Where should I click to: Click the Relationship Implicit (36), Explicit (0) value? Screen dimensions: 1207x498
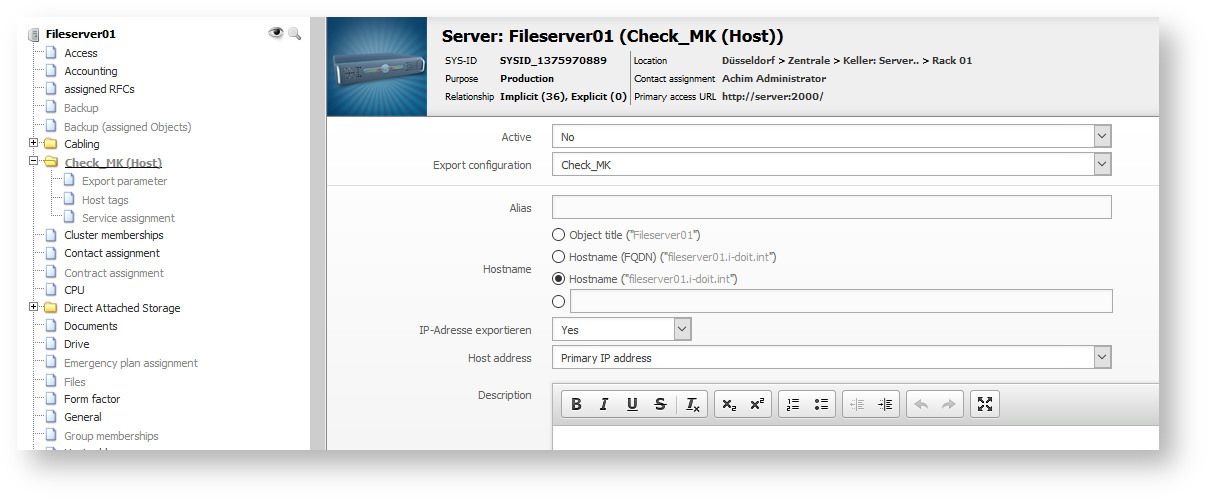click(x=563, y=97)
